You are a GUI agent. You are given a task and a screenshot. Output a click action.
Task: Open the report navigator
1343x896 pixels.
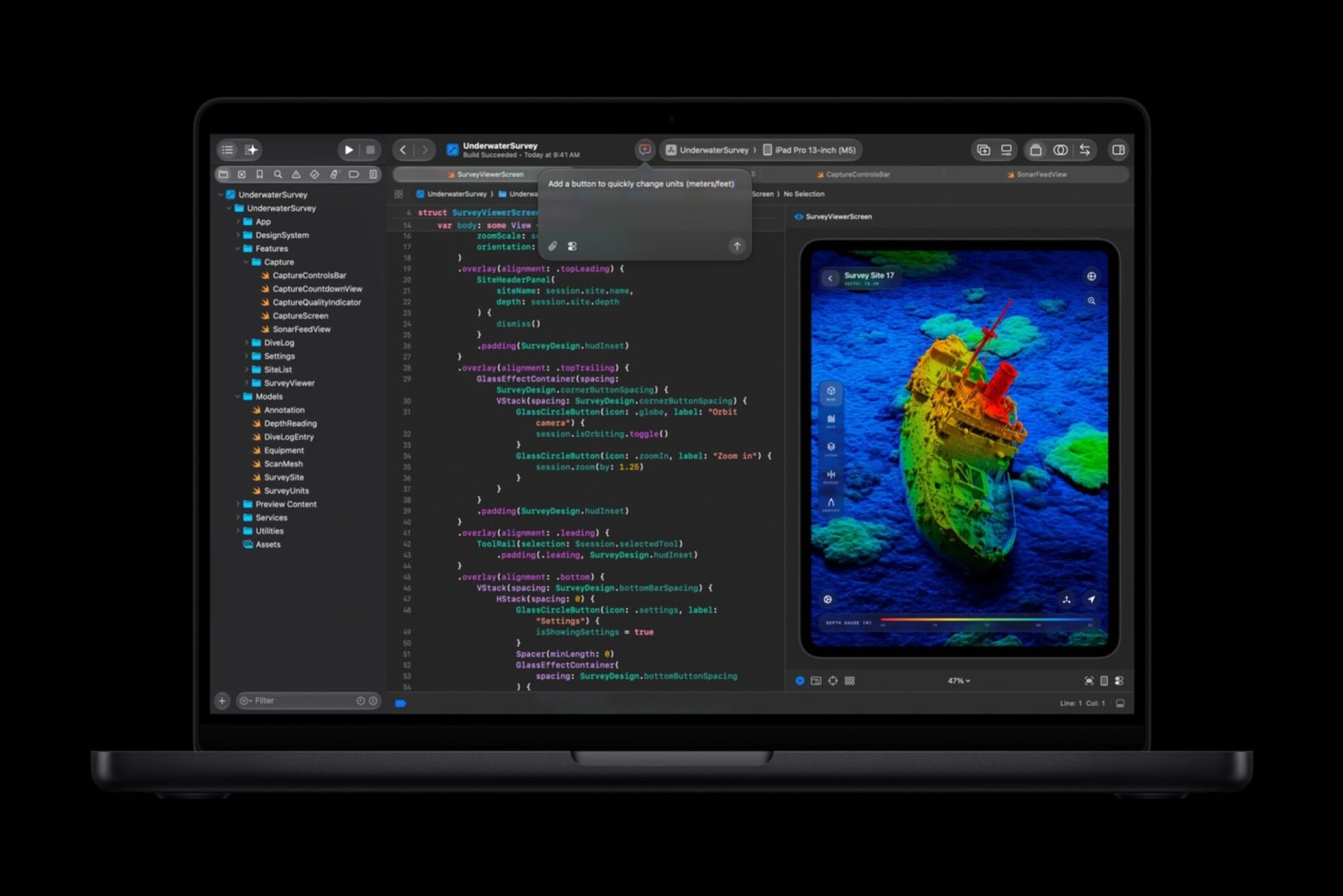373,175
